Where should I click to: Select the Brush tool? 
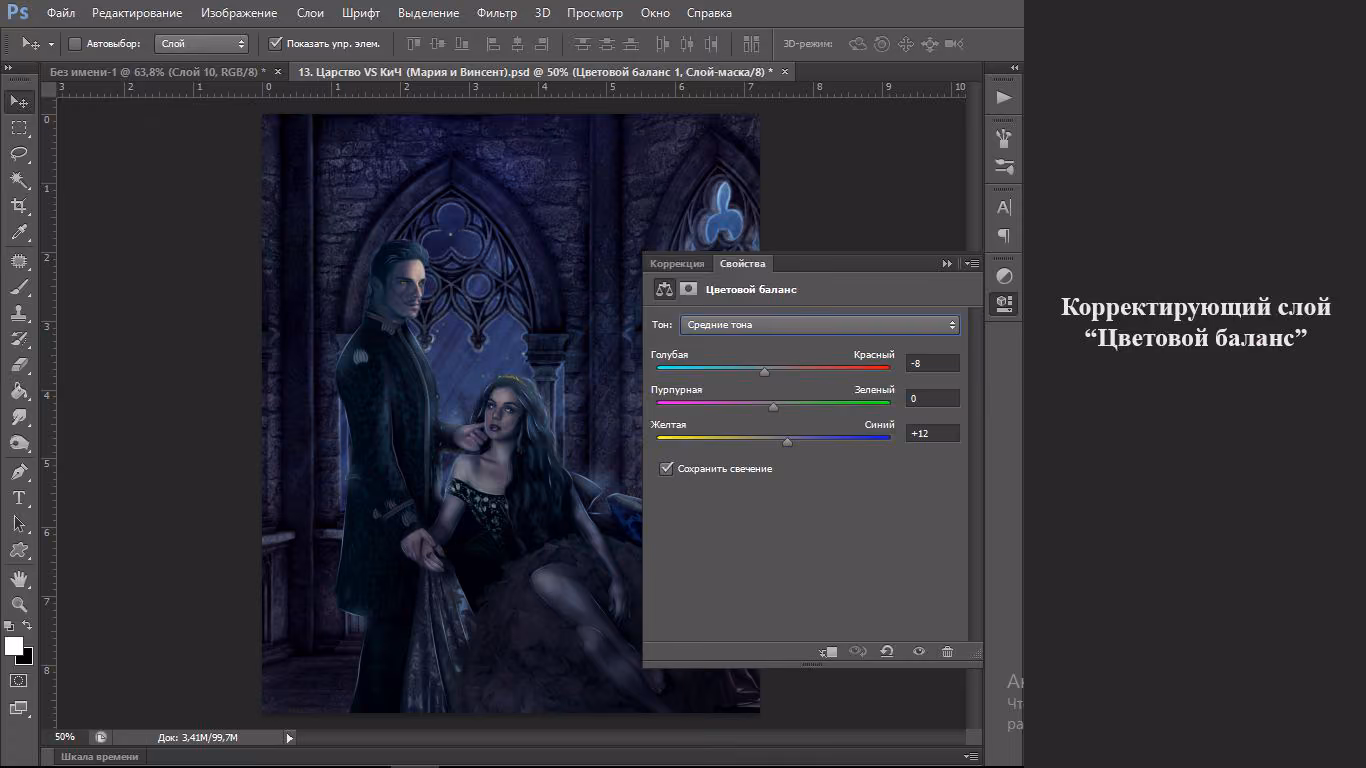point(19,288)
